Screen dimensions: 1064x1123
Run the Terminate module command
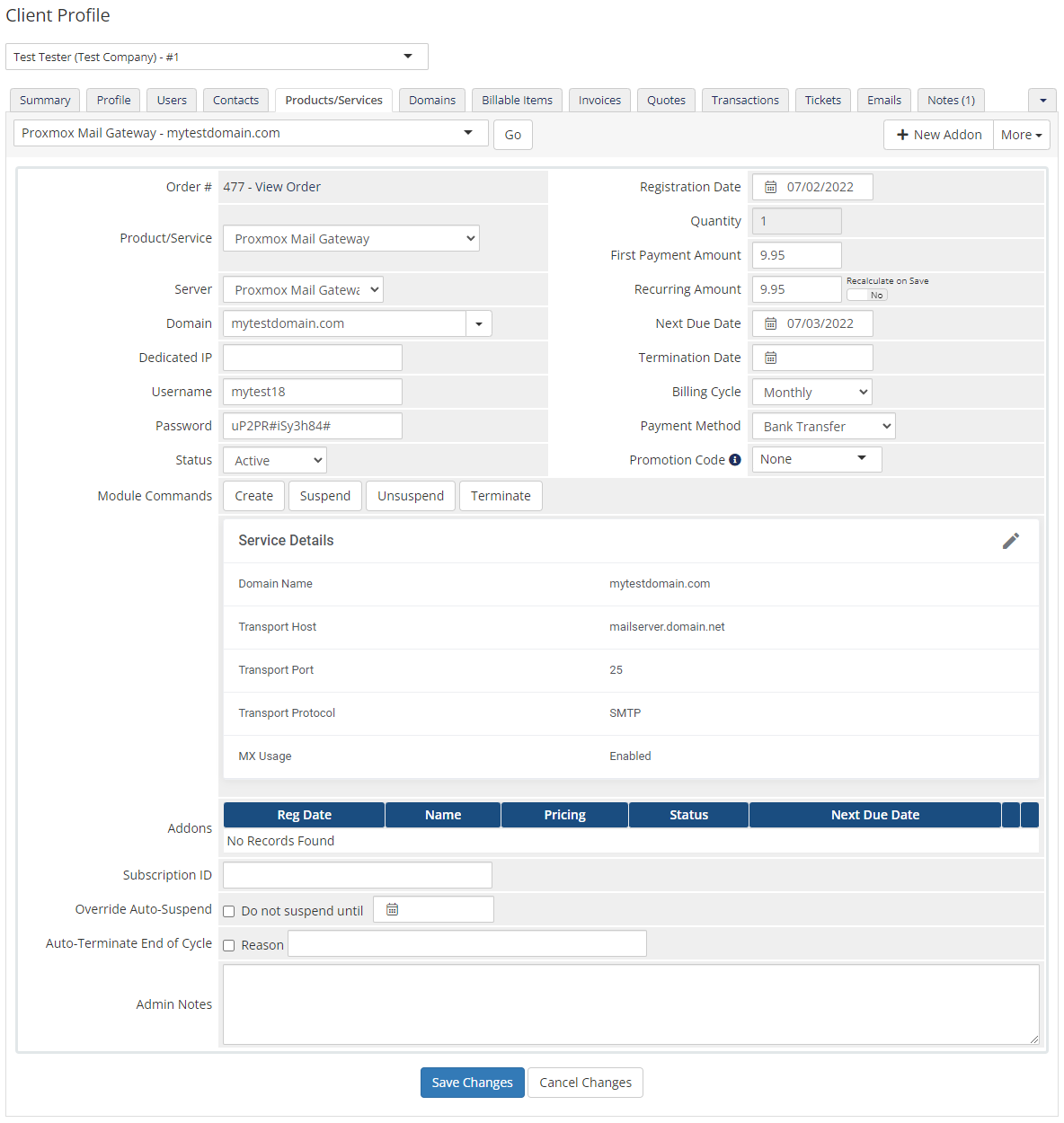(501, 496)
